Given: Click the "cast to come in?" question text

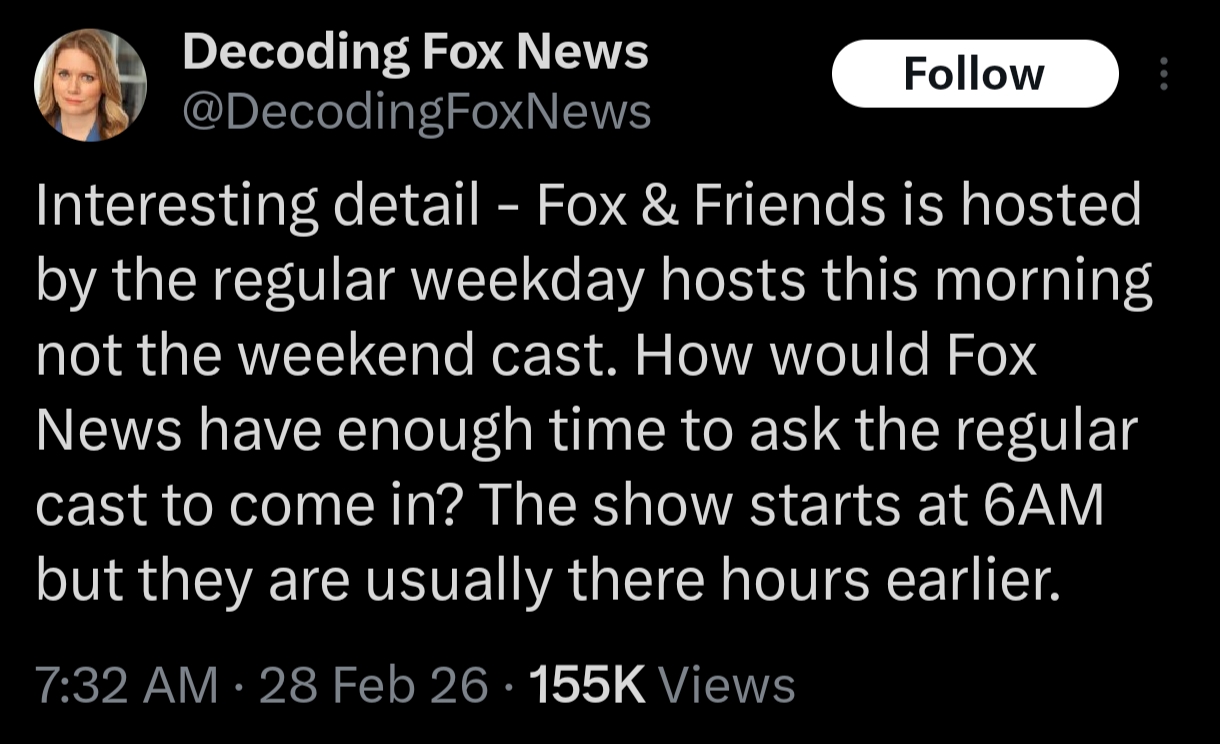Looking at the screenshot, I should pos(246,507).
